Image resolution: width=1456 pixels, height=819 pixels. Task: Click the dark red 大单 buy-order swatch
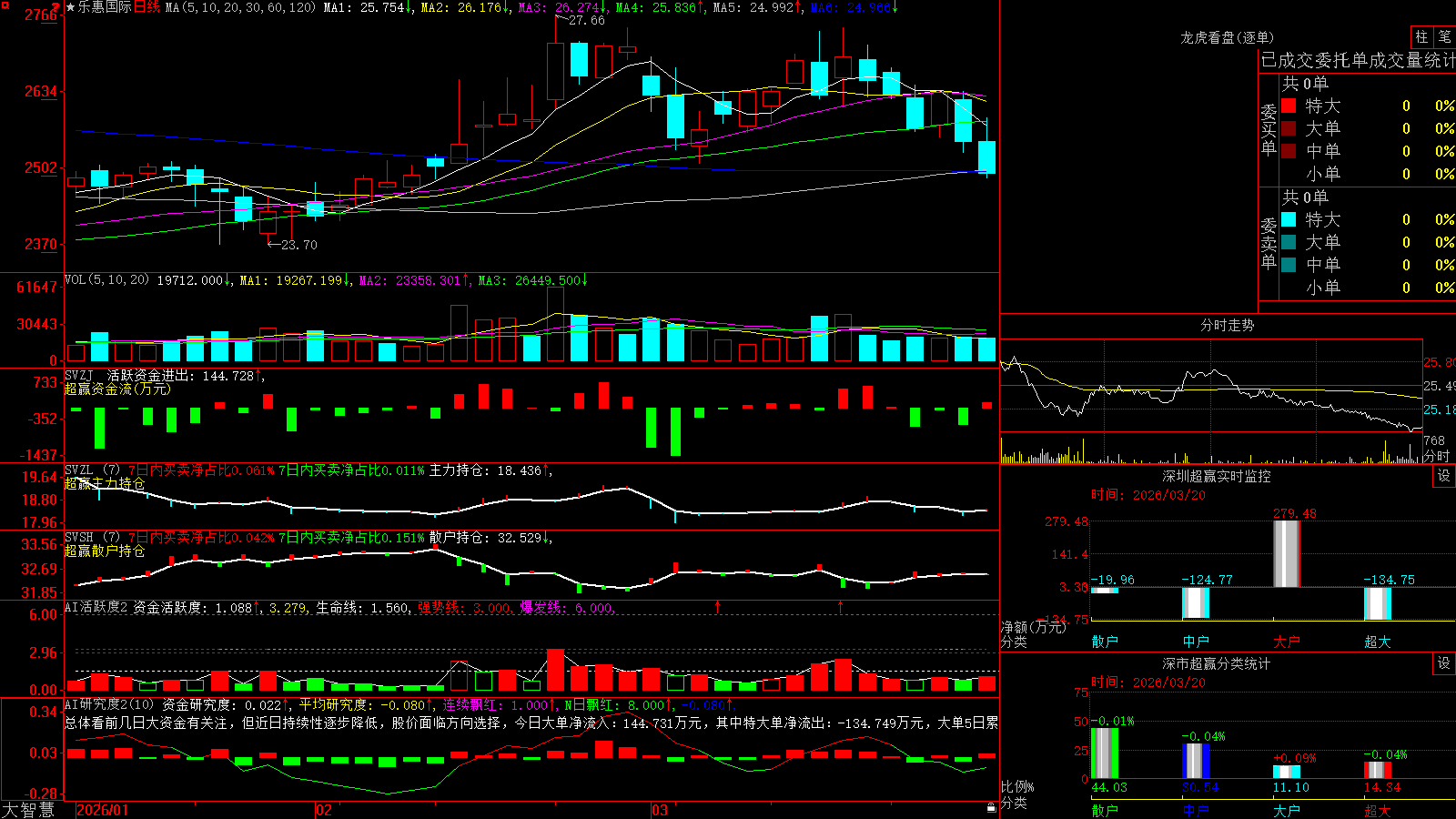(1289, 128)
